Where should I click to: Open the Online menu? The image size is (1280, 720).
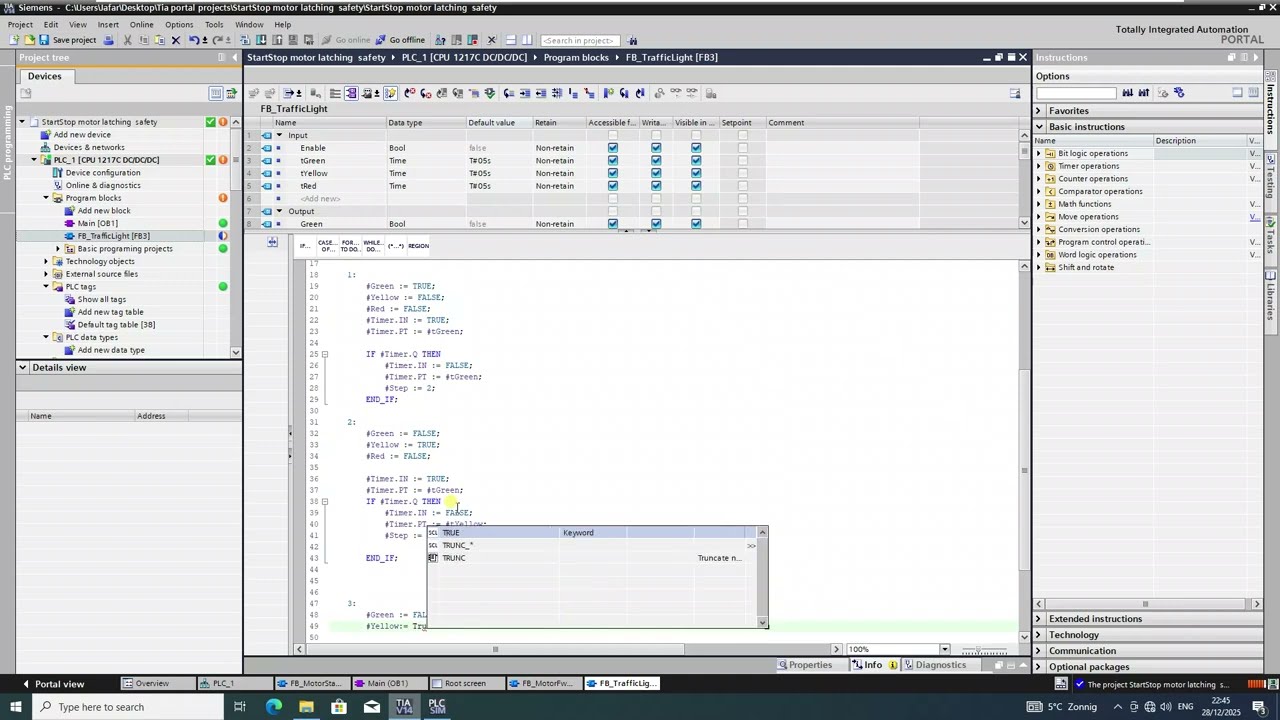click(x=141, y=24)
